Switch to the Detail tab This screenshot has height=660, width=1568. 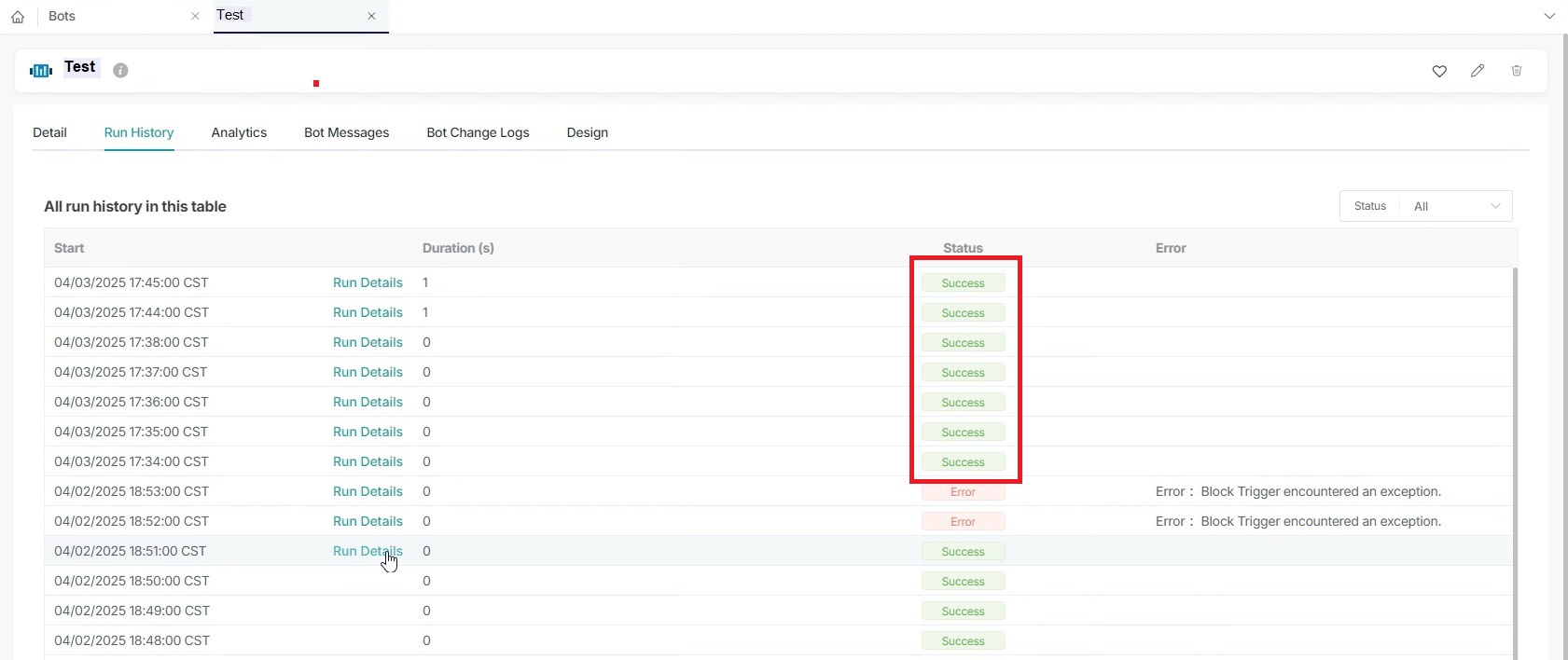49,132
